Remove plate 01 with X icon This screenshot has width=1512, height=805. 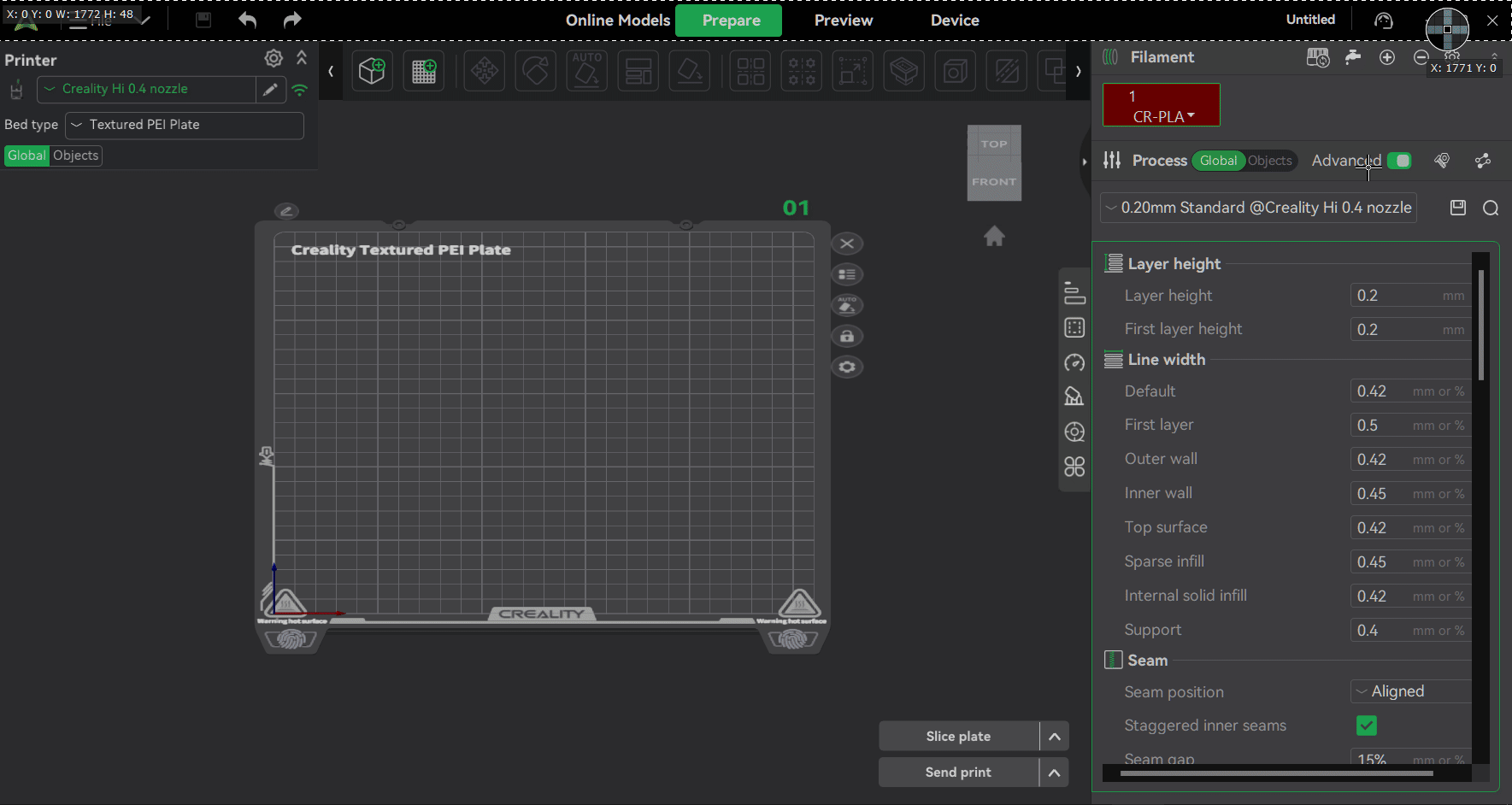click(847, 244)
